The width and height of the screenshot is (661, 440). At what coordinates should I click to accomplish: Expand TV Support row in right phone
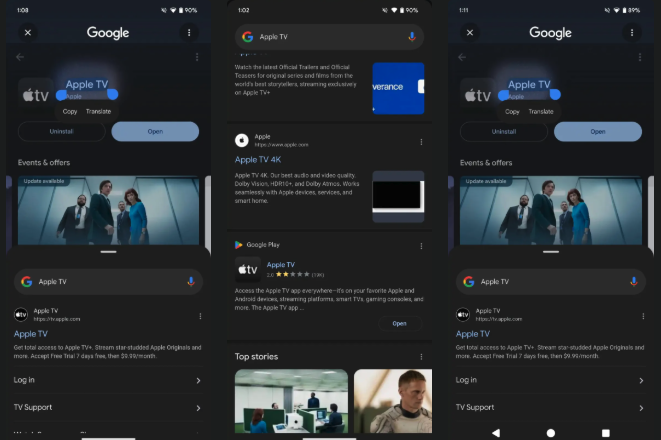pyautogui.click(x=550, y=408)
